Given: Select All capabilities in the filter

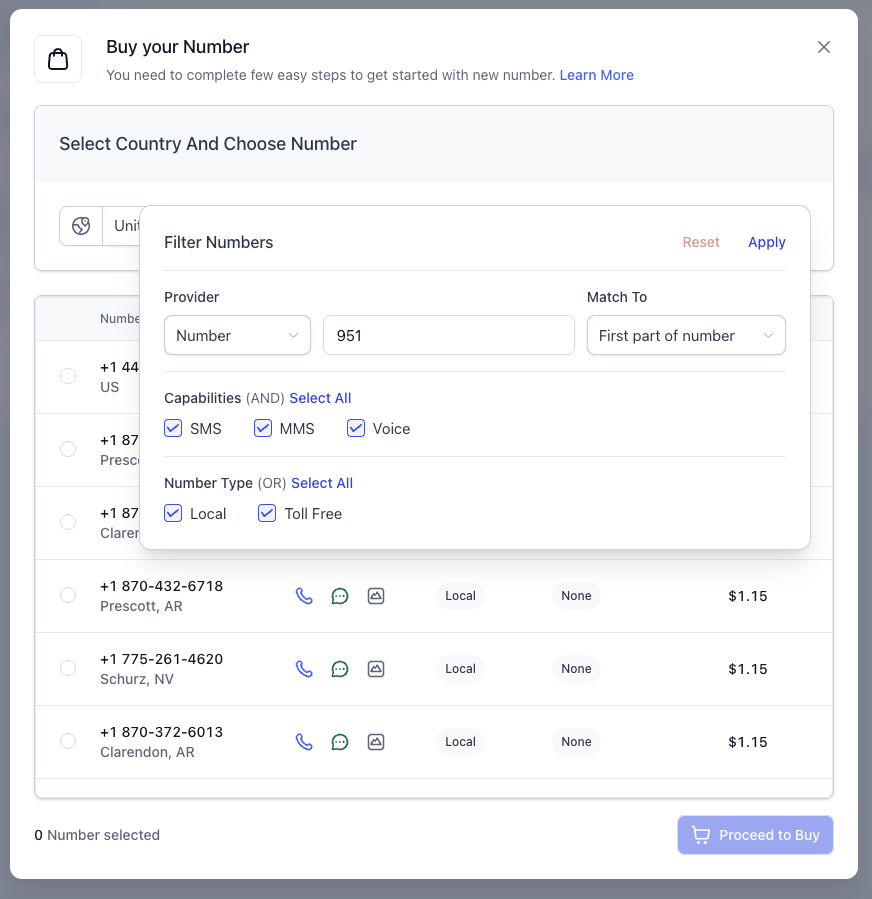Looking at the screenshot, I should 320,398.
